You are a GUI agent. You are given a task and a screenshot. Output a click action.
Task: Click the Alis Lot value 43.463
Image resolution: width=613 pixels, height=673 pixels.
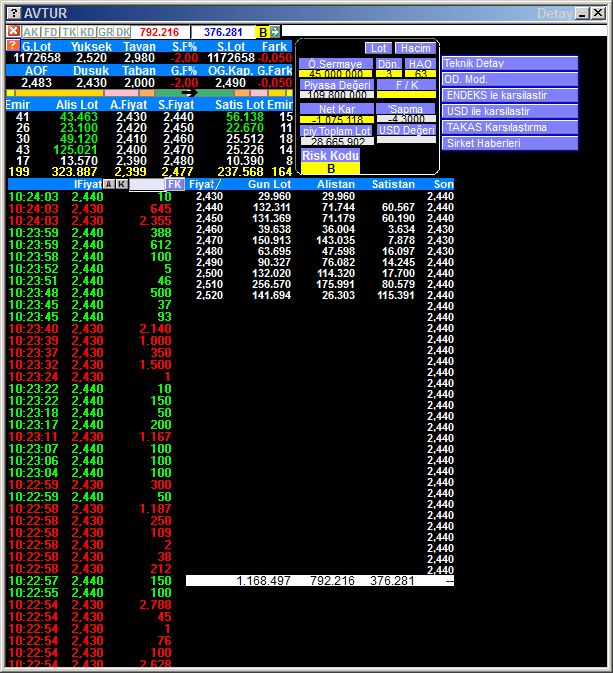pos(79,117)
